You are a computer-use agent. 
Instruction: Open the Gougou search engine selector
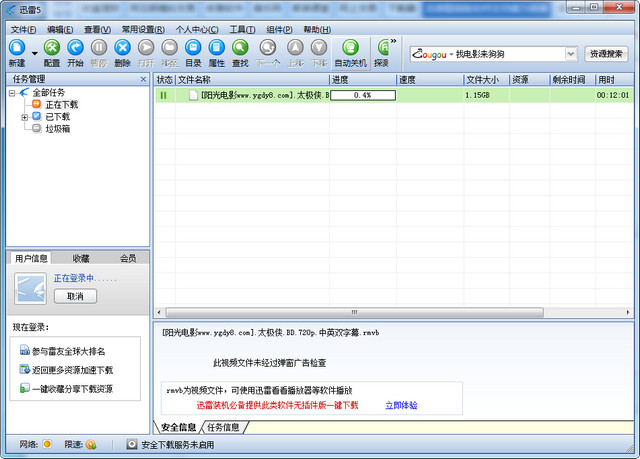click(432, 54)
